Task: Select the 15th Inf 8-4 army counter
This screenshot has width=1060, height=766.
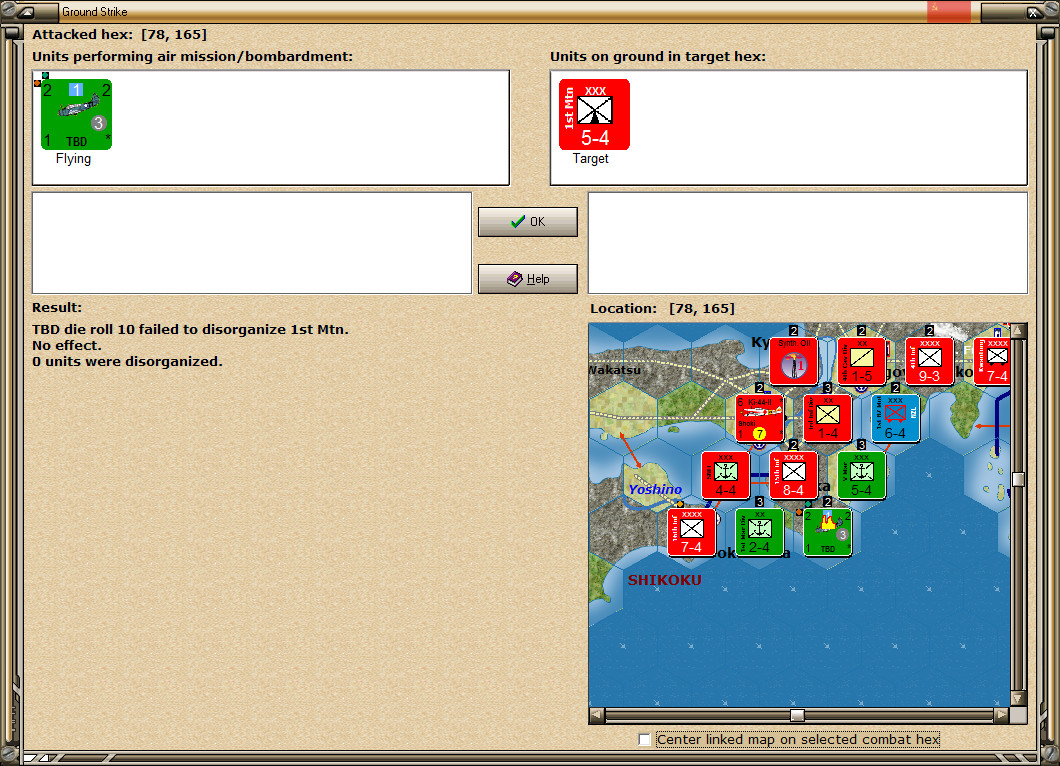Action: [794, 475]
